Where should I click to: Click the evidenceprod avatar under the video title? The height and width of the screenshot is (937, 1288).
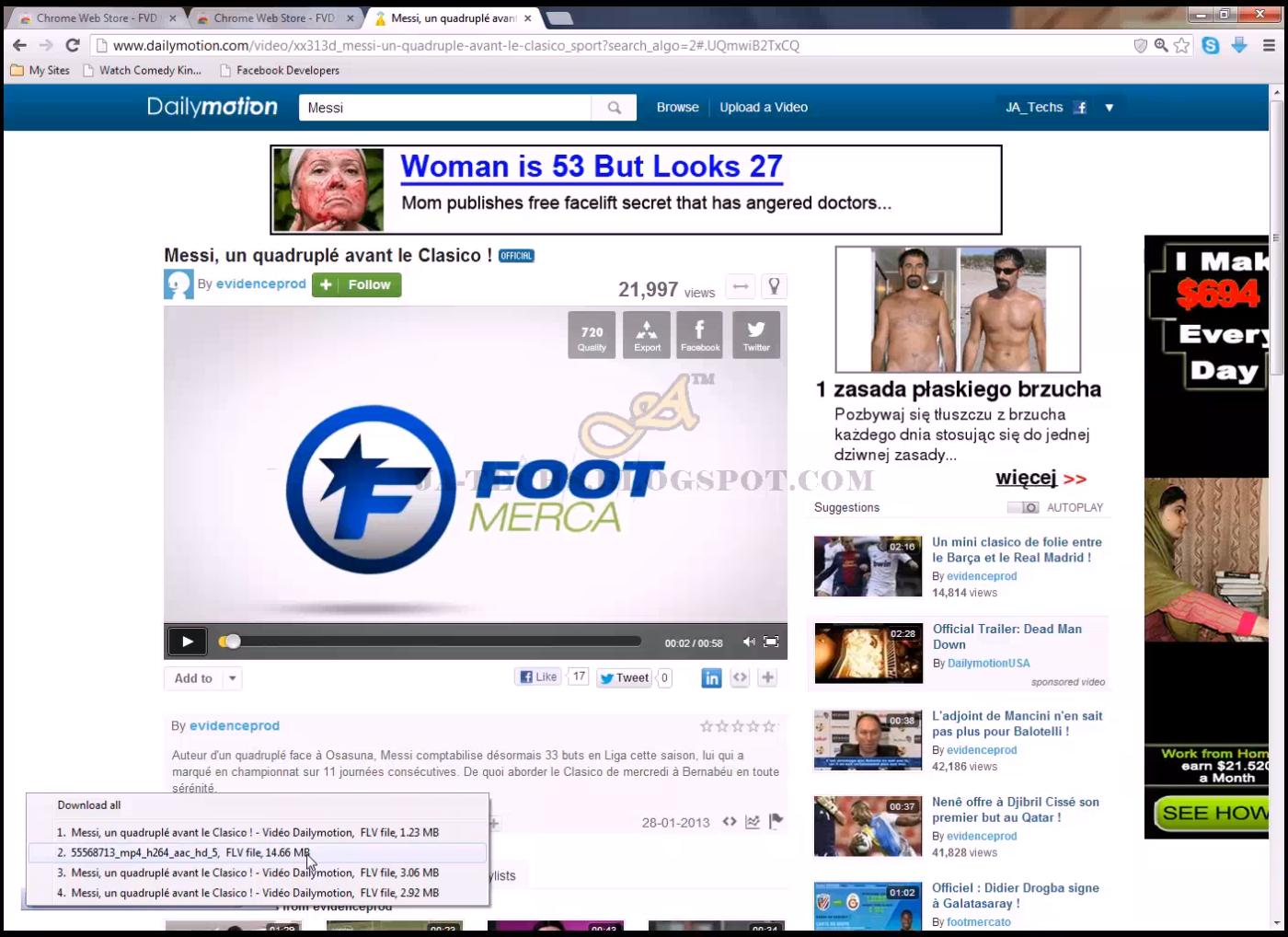(x=178, y=284)
